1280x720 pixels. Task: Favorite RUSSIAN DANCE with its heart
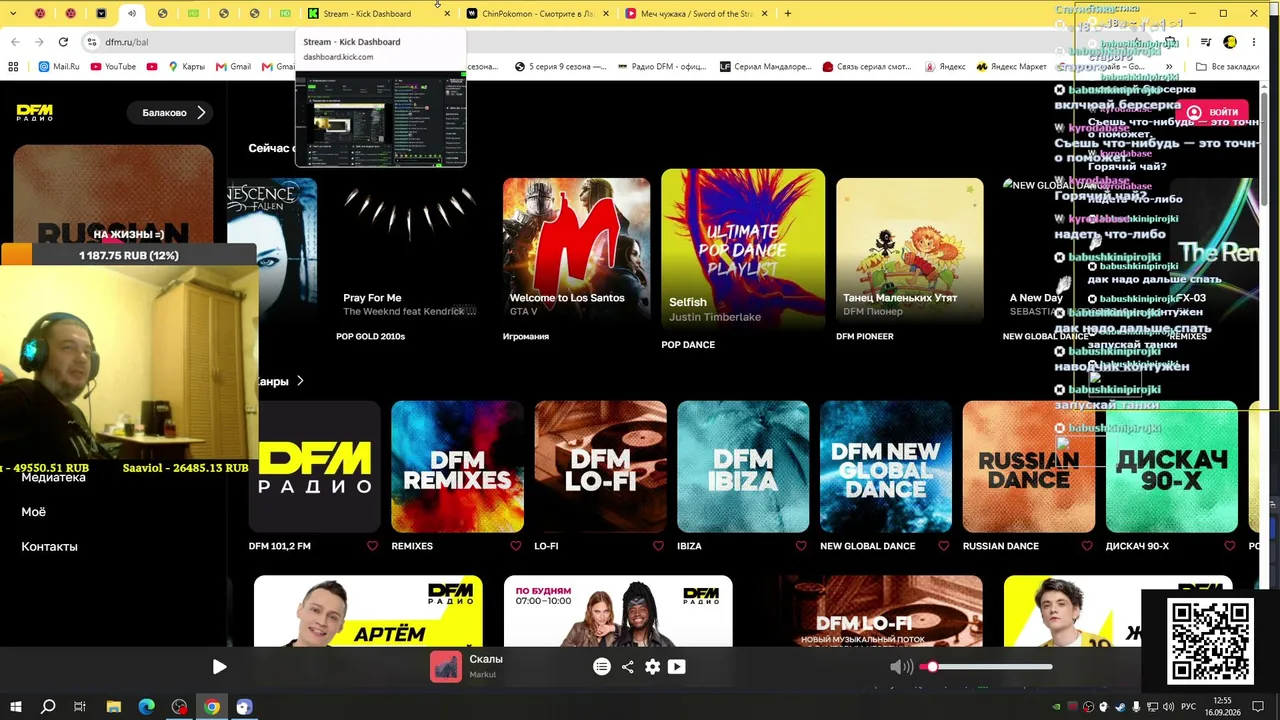(x=1087, y=546)
